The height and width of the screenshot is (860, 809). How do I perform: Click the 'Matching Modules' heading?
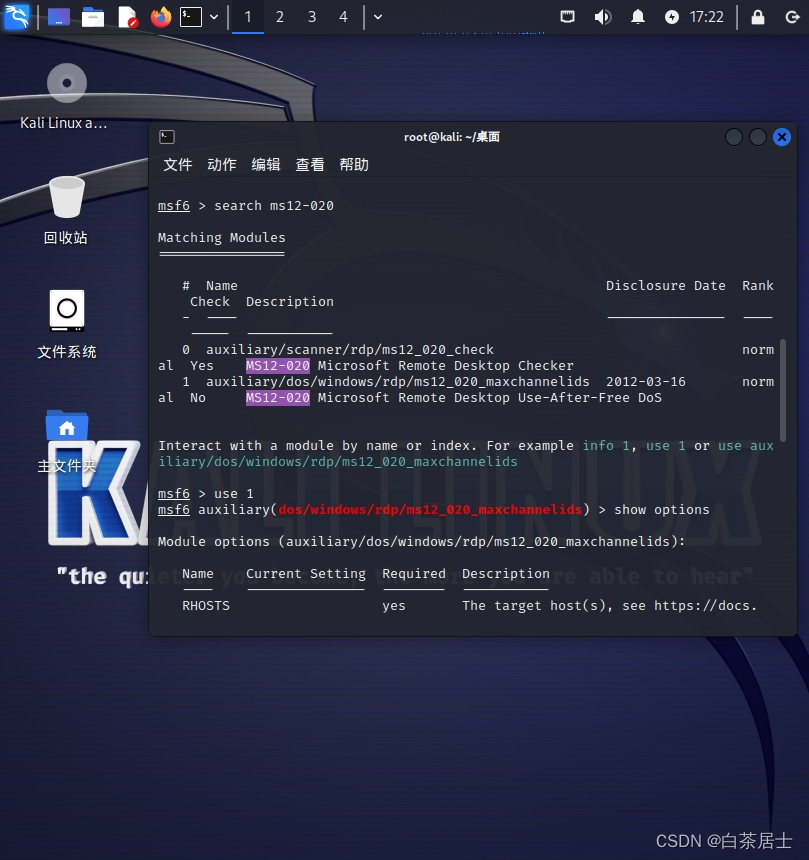click(222, 237)
